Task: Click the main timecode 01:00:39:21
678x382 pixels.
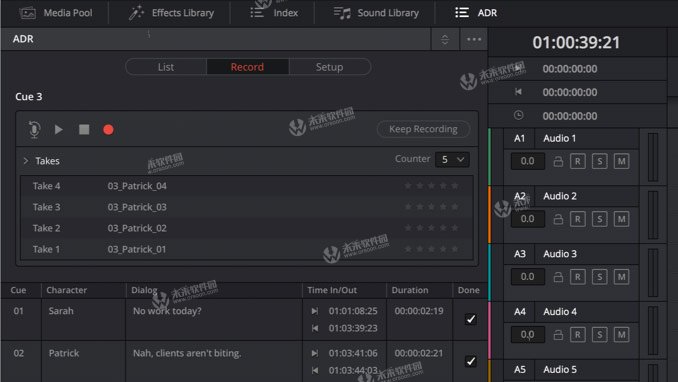Action: pos(576,42)
